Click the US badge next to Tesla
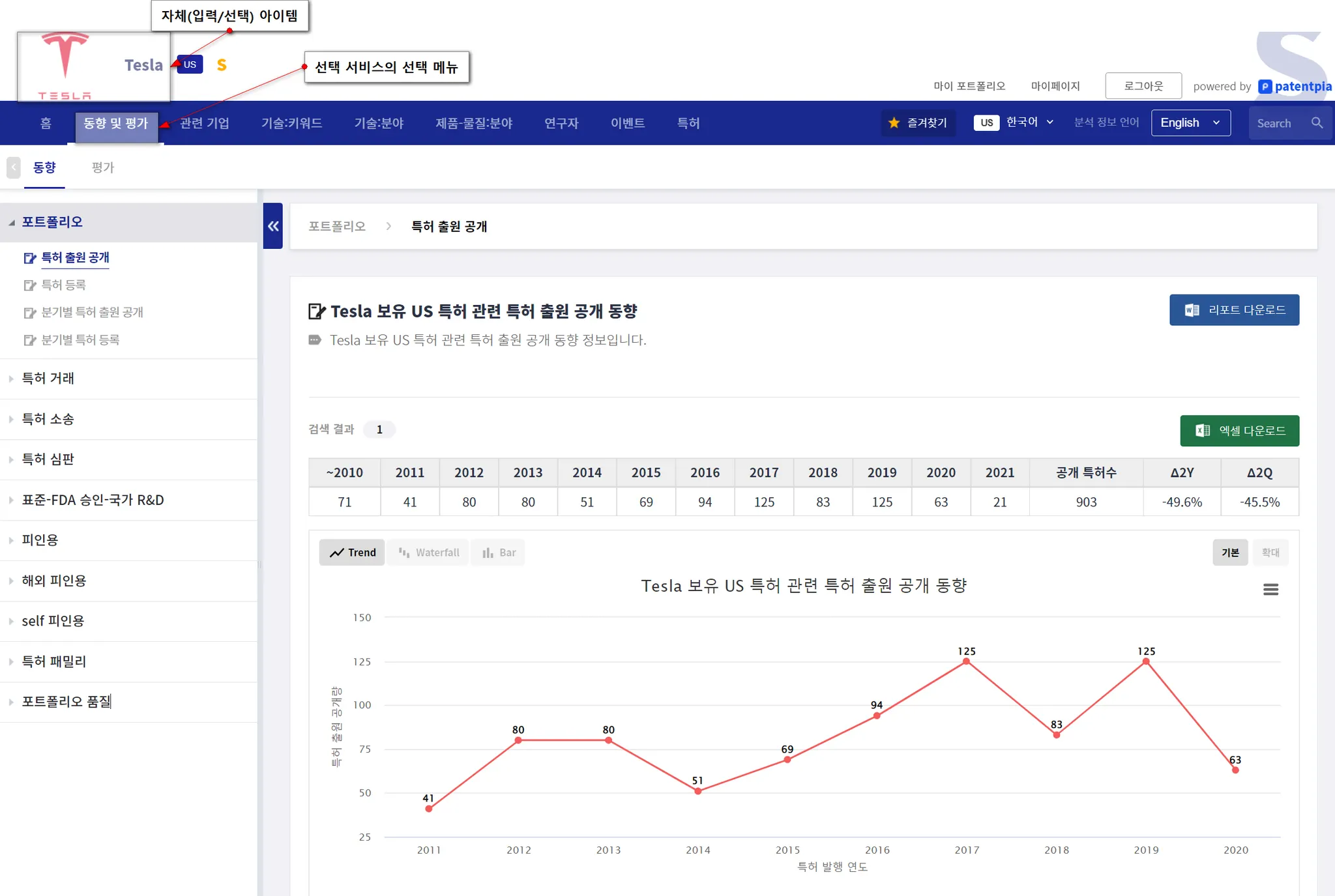 [190, 65]
